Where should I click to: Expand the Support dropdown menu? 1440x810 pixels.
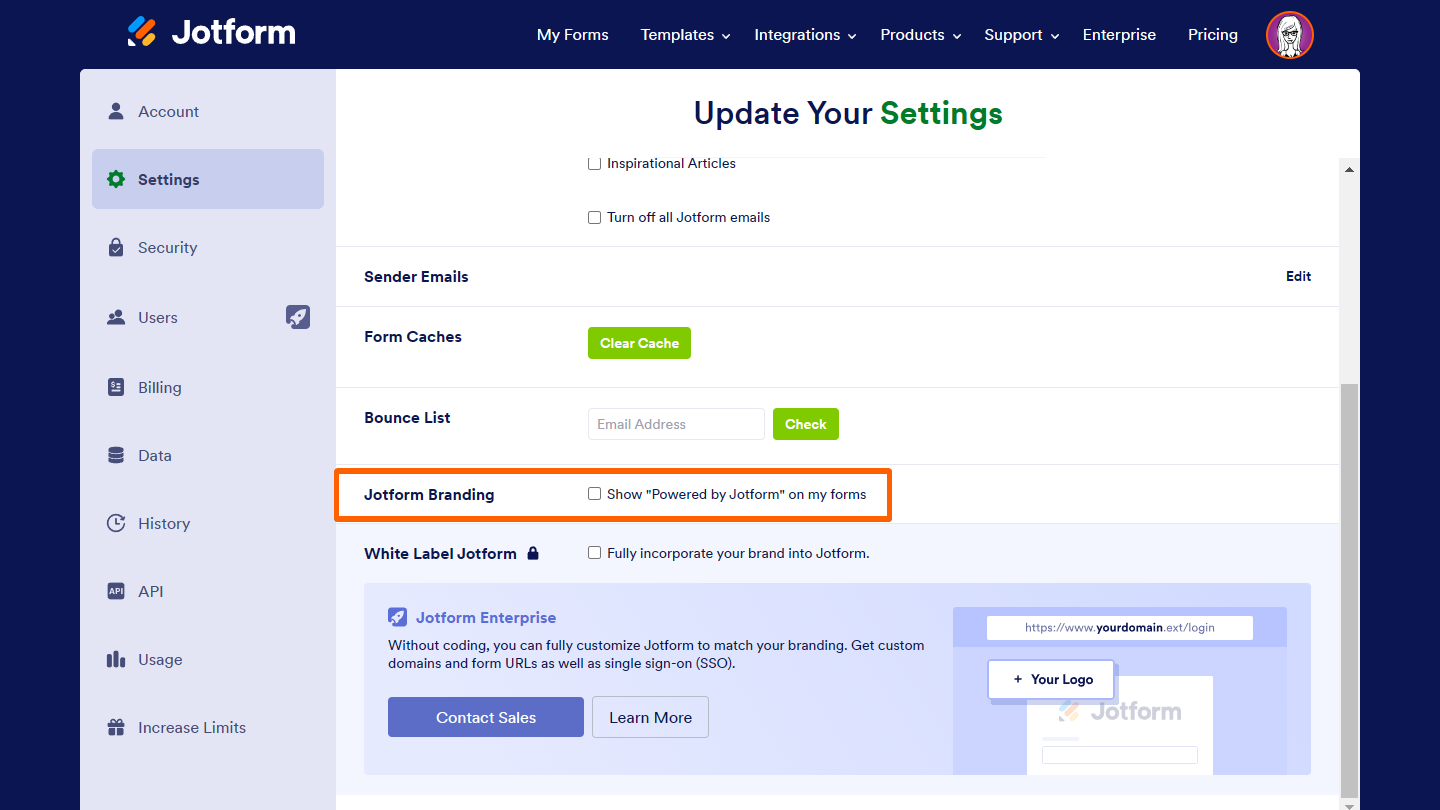click(1021, 35)
